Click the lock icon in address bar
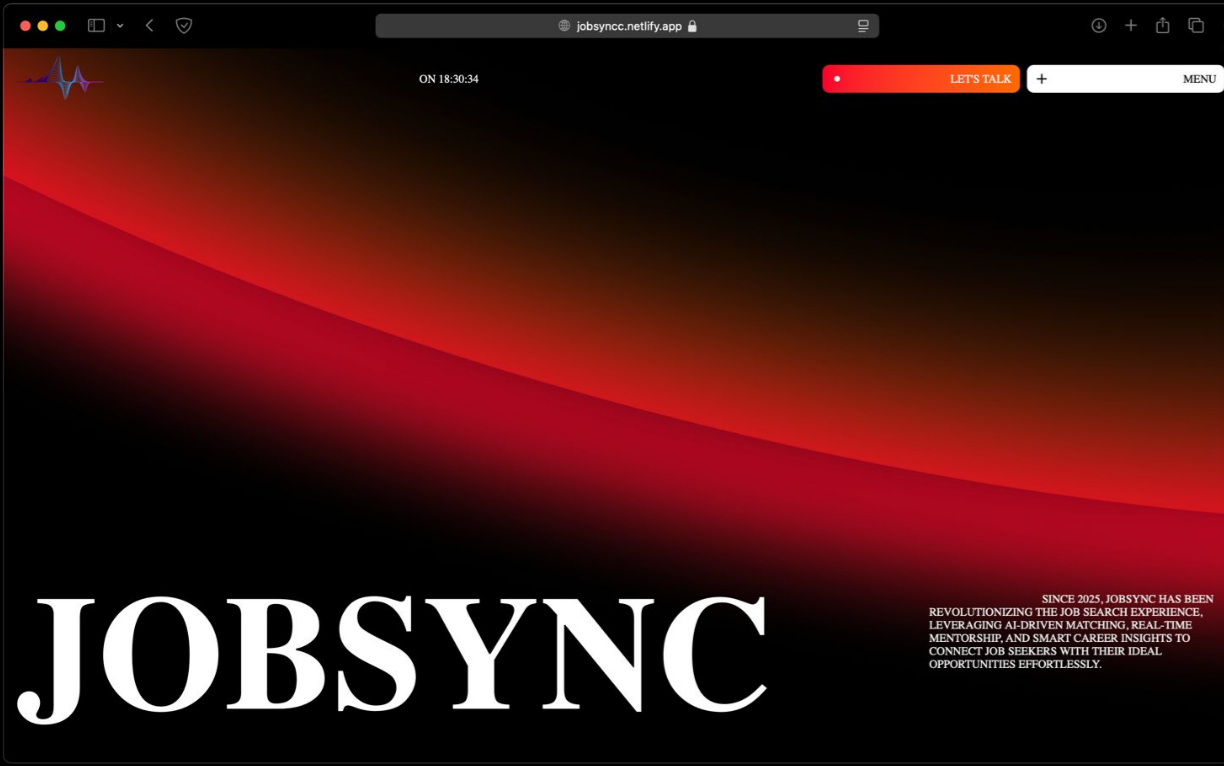This screenshot has height=766, width=1224. [692, 26]
